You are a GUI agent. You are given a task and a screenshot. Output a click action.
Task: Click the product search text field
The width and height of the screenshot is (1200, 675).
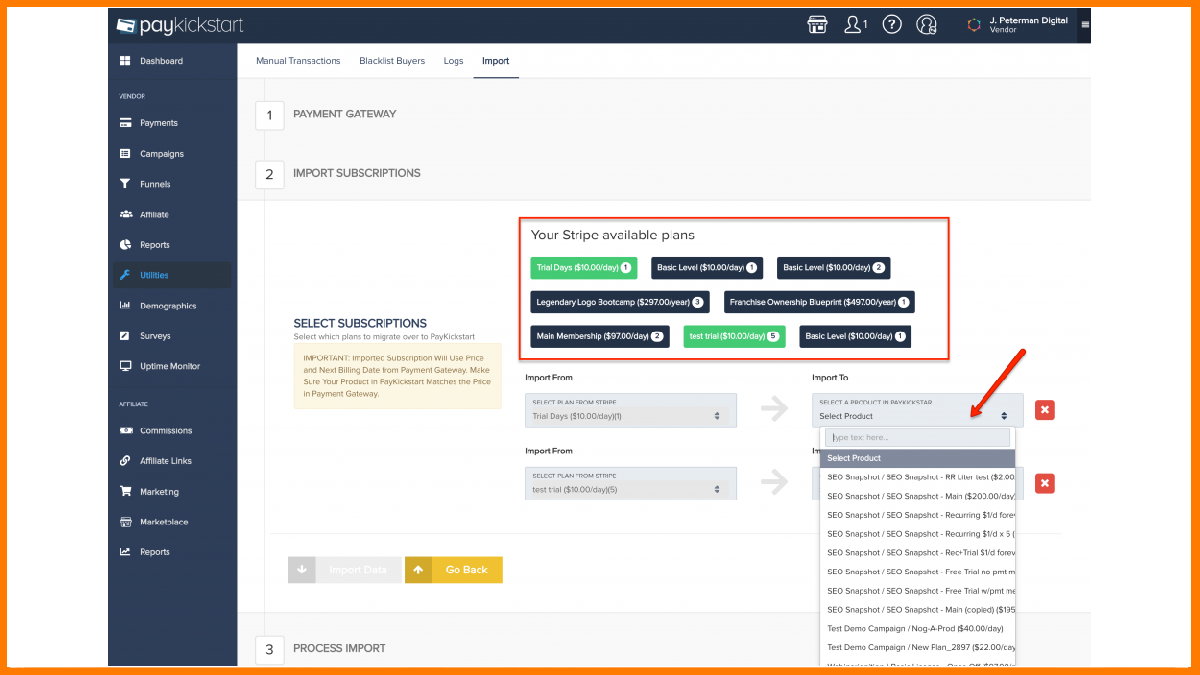point(917,438)
